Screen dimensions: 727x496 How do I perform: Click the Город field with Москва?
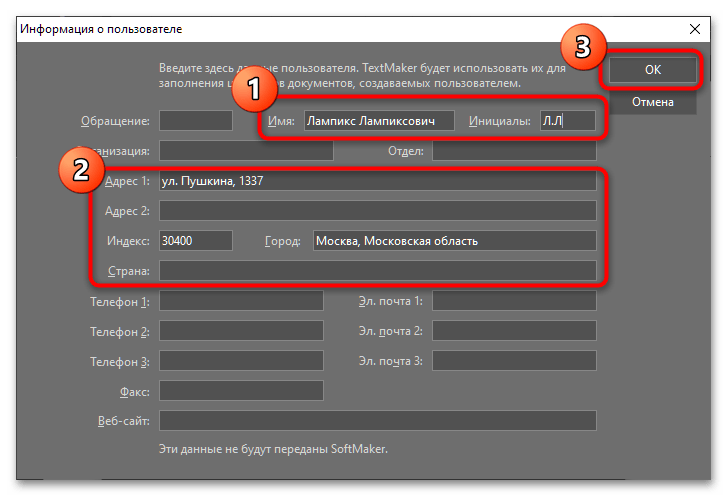(x=454, y=241)
